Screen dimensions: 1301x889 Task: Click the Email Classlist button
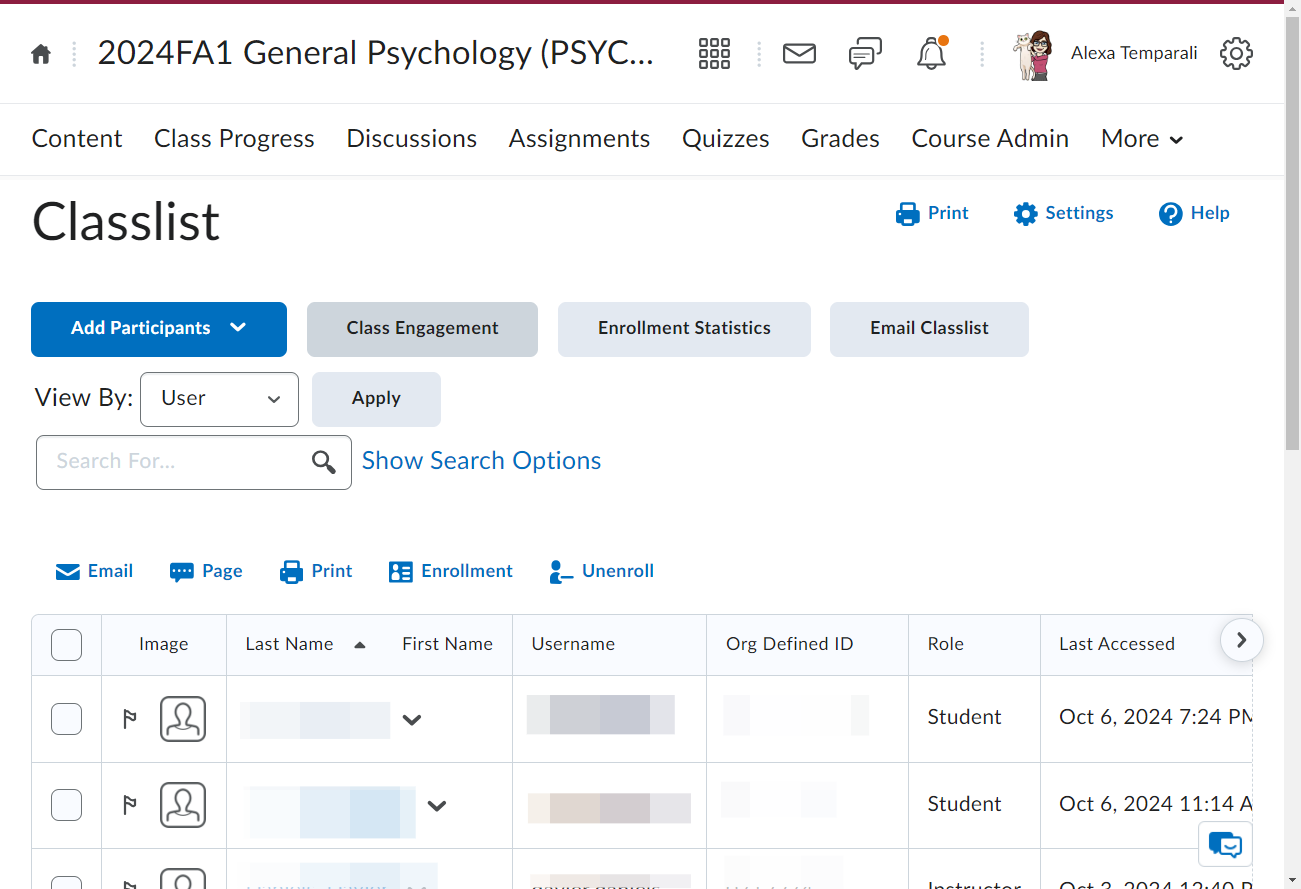[x=929, y=329]
